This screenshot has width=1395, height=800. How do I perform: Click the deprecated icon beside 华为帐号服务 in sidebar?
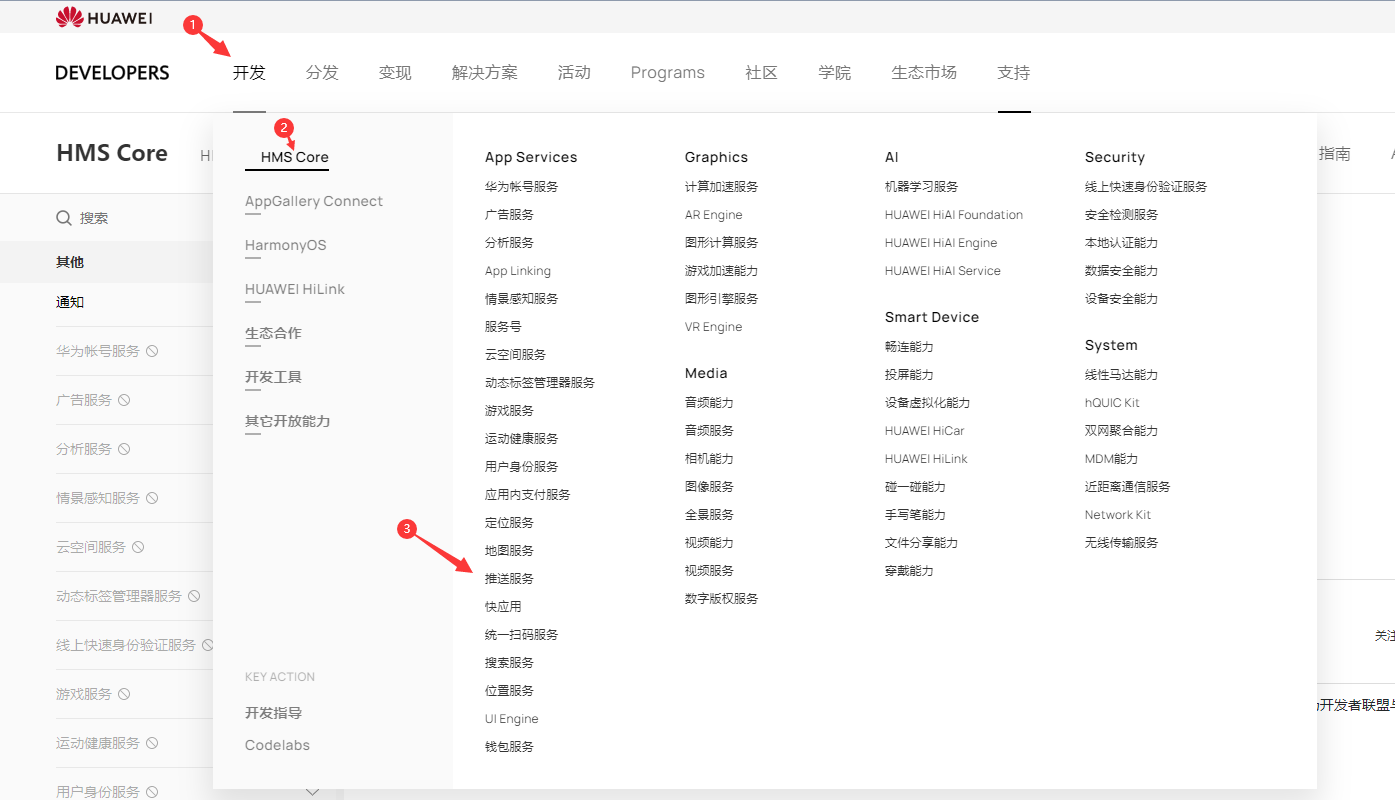tap(152, 351)
